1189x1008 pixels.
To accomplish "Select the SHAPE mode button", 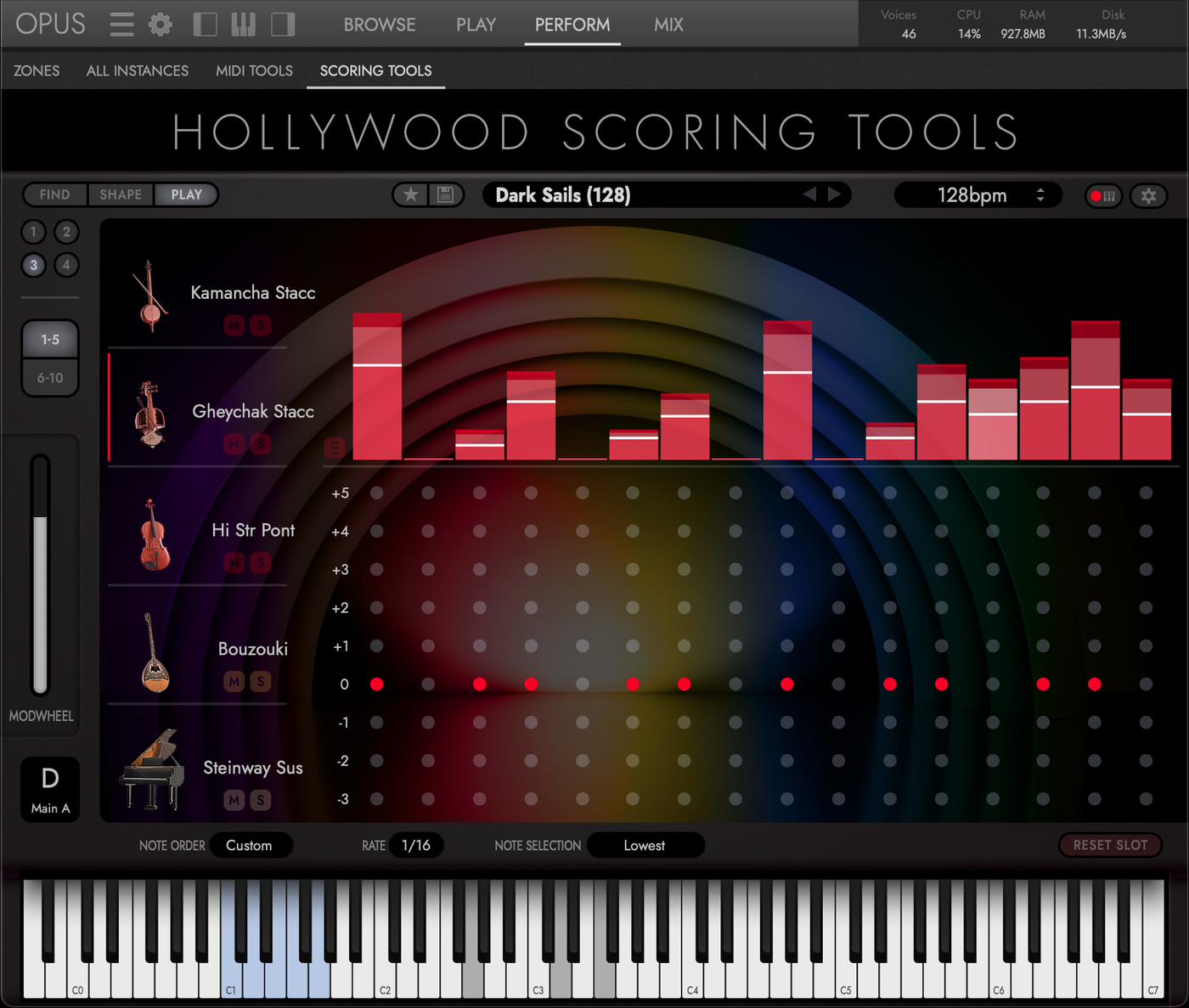I will [x=121, y=194].
